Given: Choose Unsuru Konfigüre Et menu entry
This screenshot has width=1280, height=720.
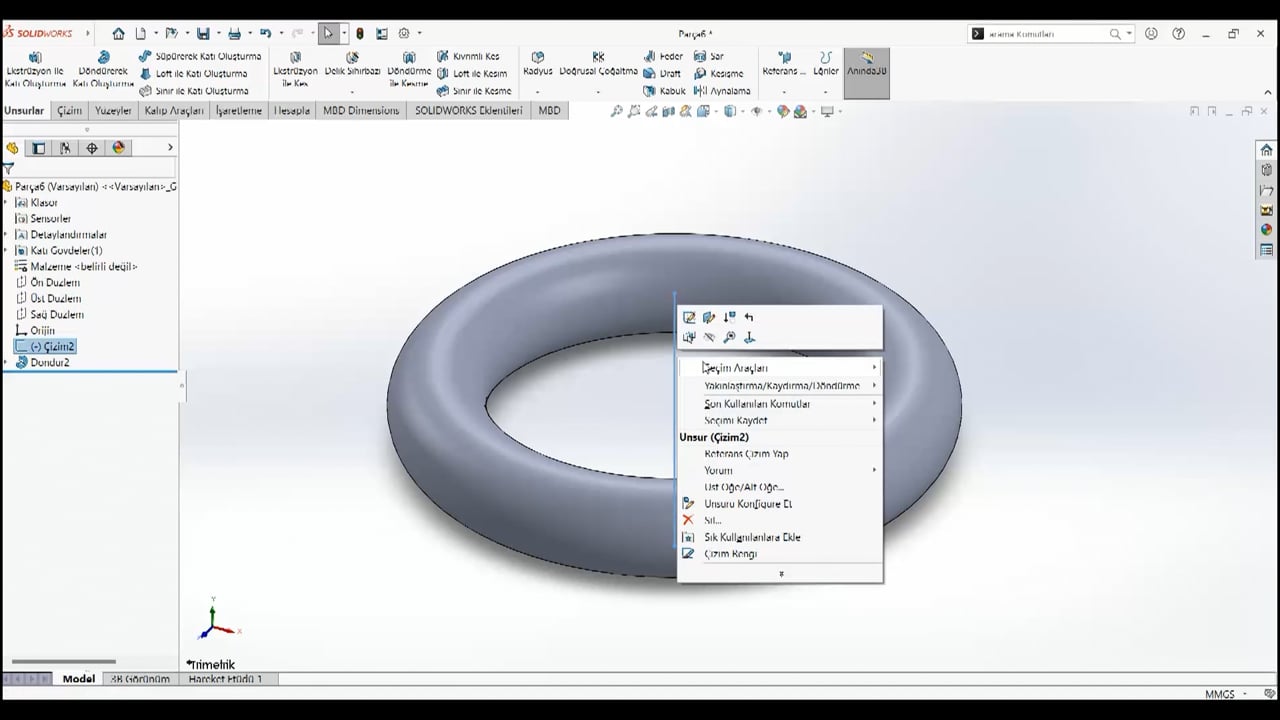Looking at the screenshot, I should (780, 504).
